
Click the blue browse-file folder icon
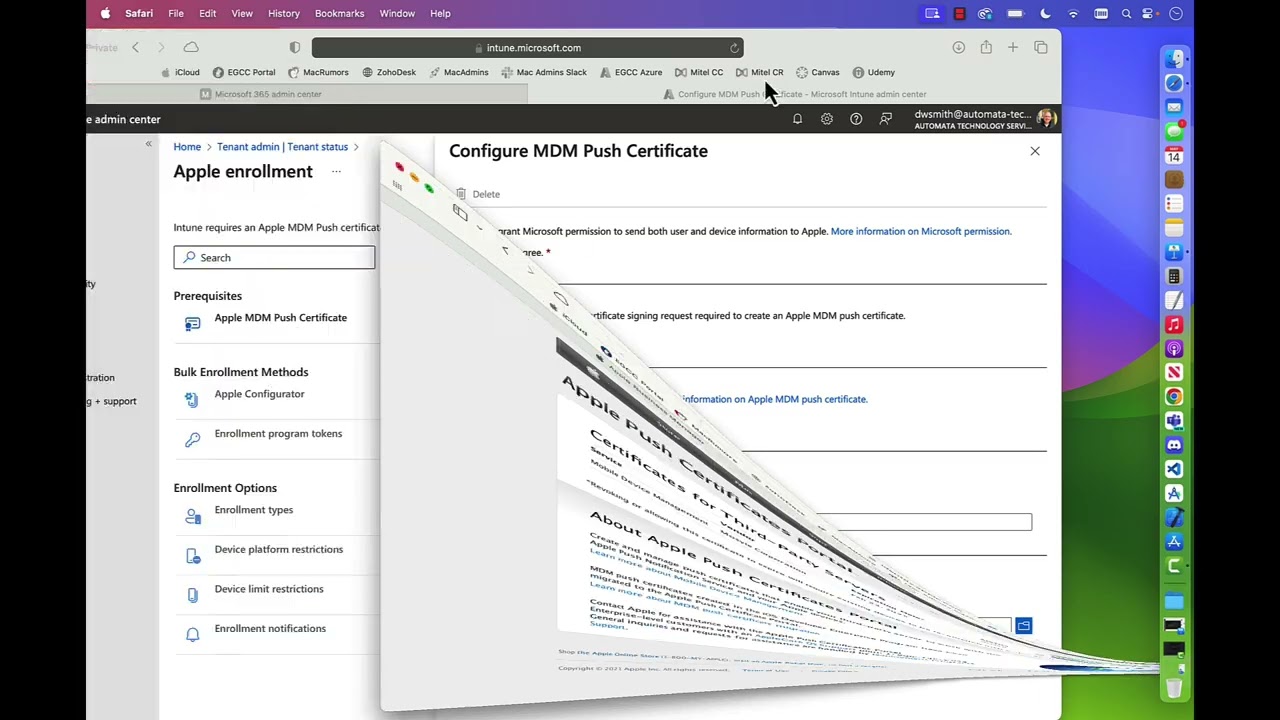click(x=1023, y=626)
